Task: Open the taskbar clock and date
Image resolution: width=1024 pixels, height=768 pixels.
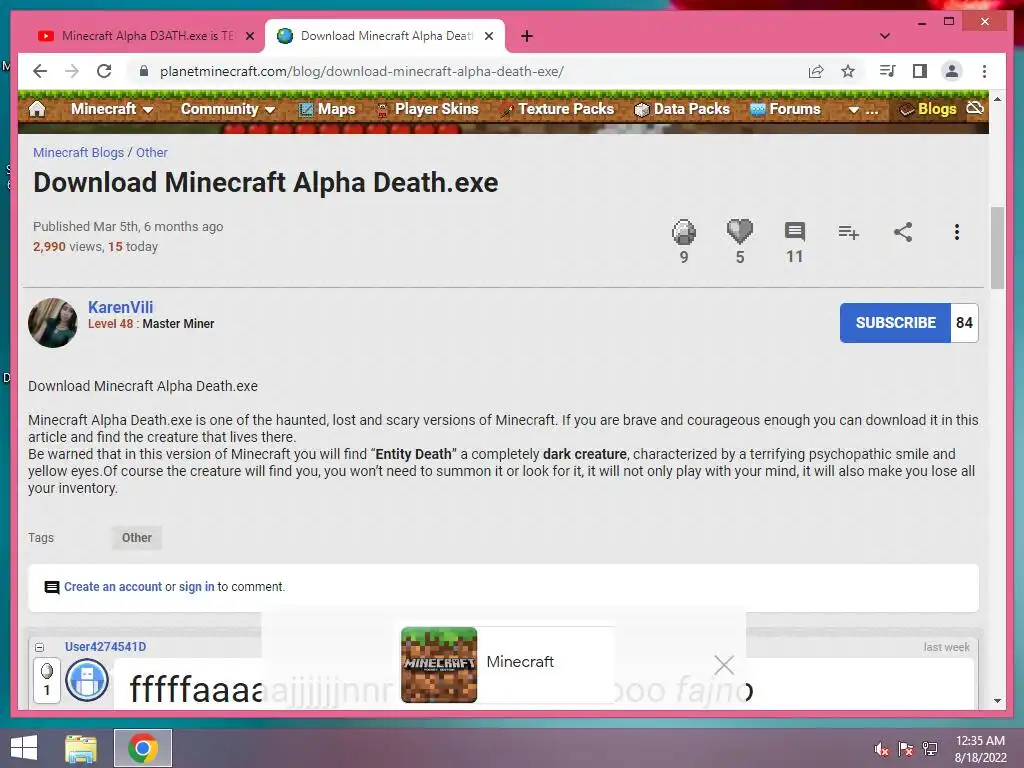Action: point(980,749)
